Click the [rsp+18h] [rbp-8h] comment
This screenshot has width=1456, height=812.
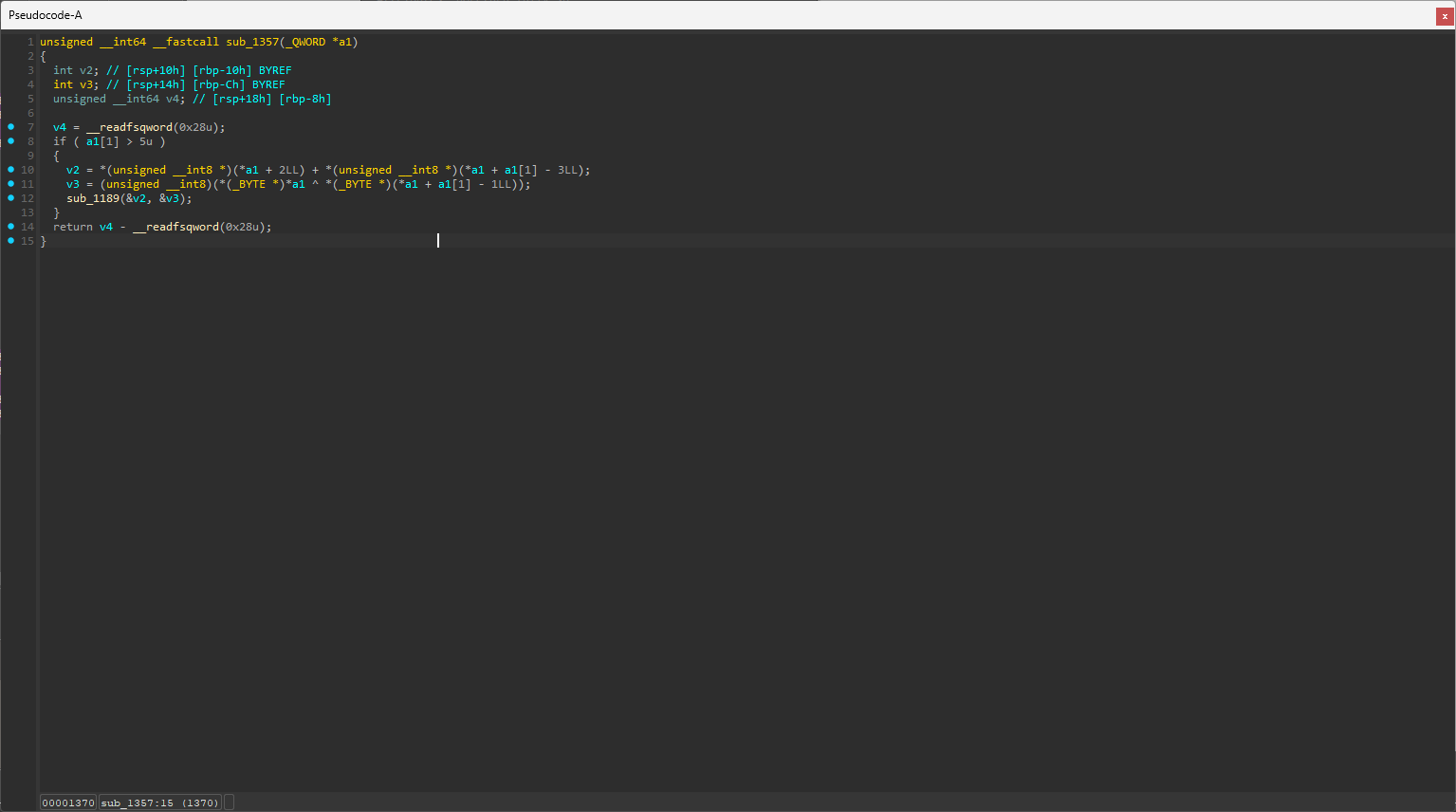pyautogui.click(x=272, y=99)
